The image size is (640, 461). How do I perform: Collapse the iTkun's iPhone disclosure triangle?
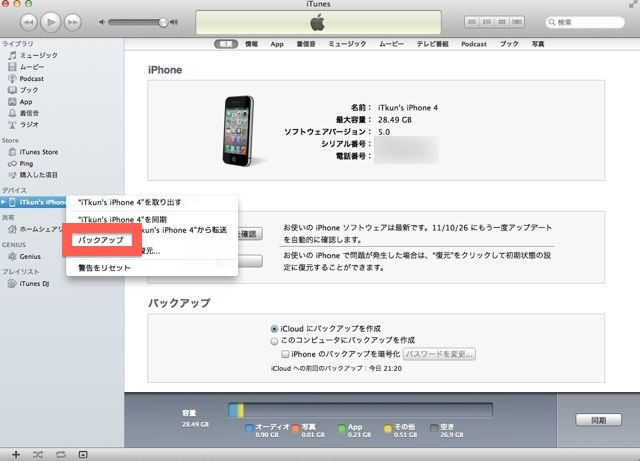click(3, 202)
